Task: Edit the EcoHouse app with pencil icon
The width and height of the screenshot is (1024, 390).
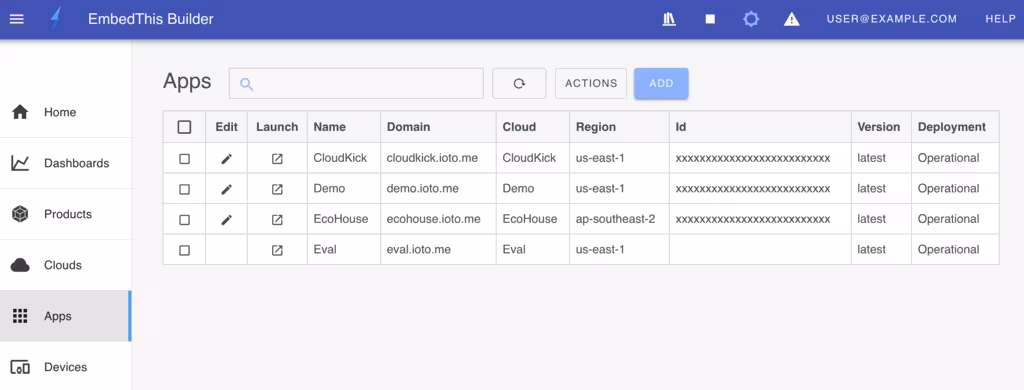Action: pyautogui.click(x=226, y=219)
